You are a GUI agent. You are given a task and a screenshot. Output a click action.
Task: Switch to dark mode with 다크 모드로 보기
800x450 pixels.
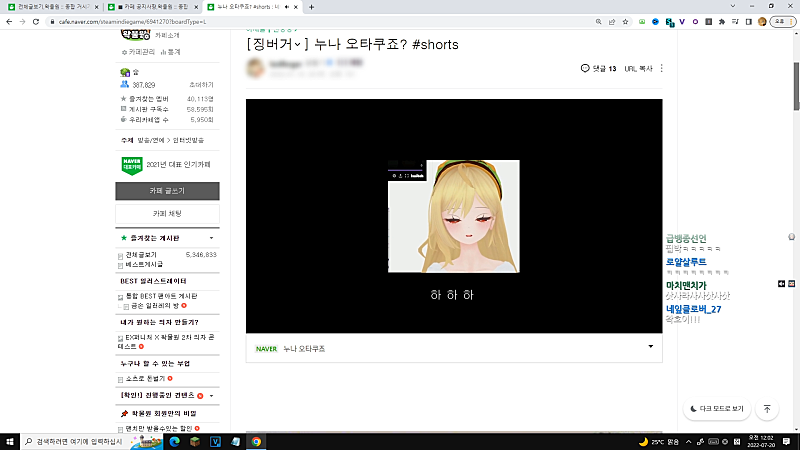pyautogui.click(x=717, y=409)
